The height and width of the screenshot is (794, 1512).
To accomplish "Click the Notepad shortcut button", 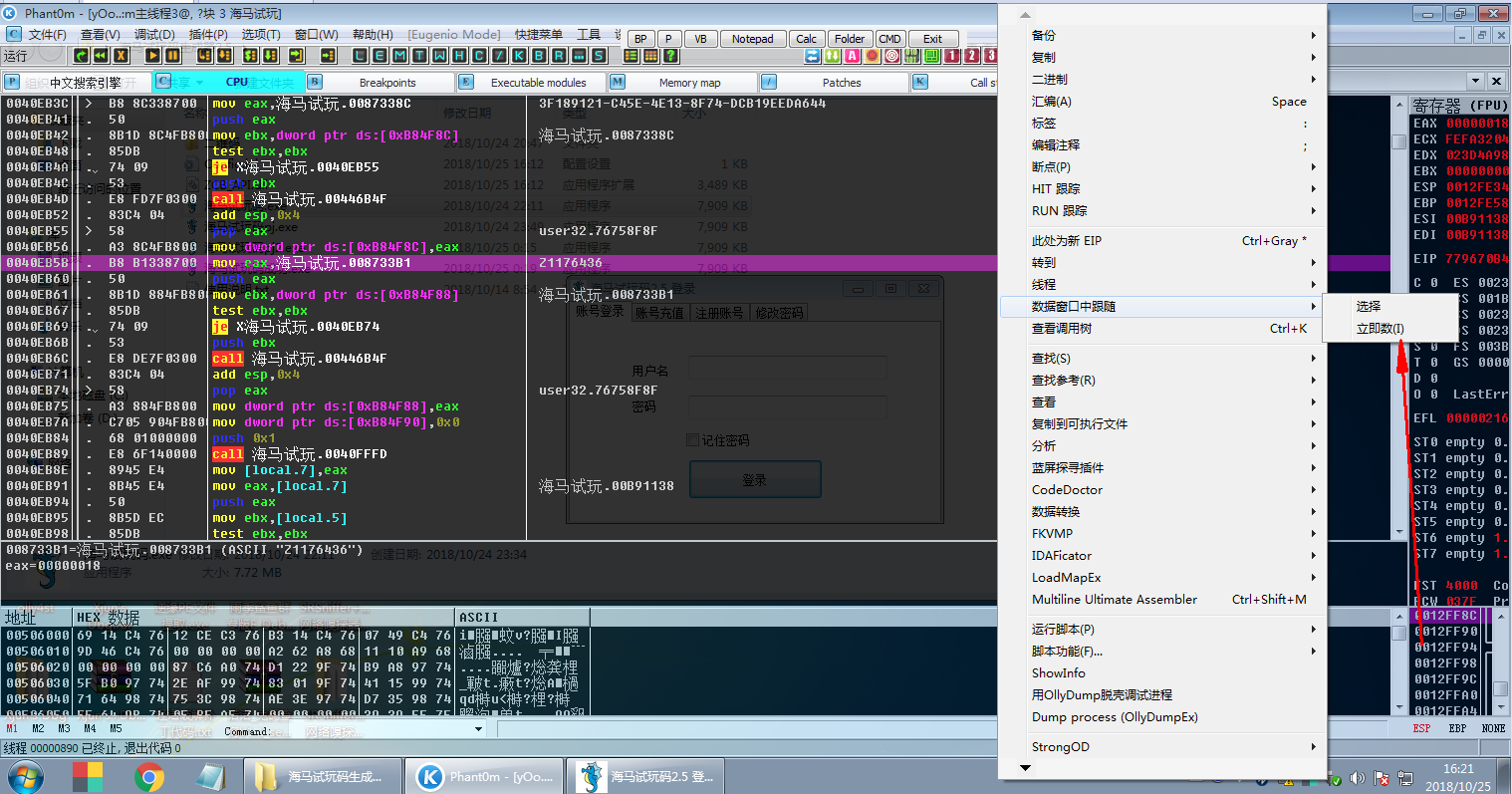I will [x=752, y=39].
